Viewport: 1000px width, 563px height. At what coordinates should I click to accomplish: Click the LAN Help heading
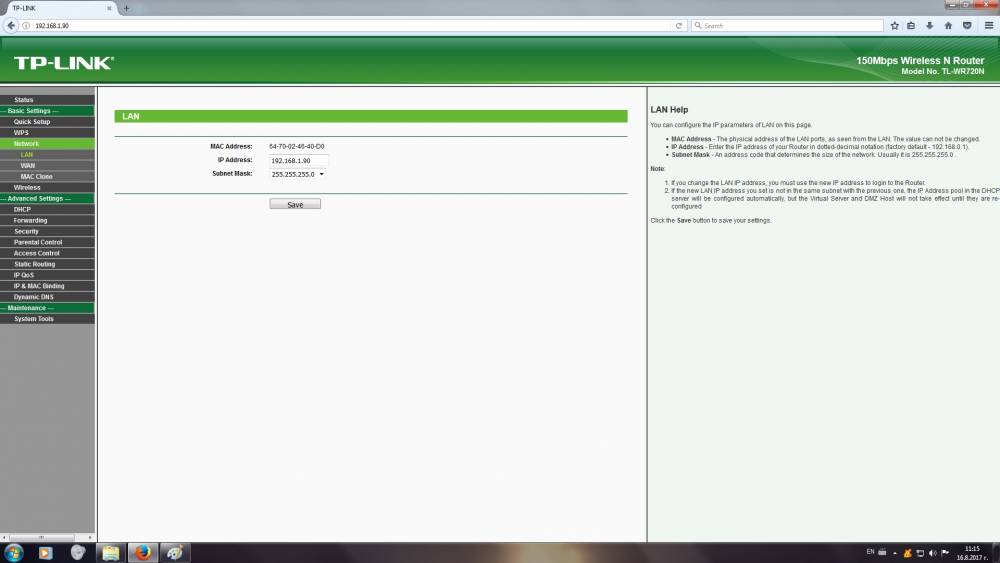click(x=669, y=110)
